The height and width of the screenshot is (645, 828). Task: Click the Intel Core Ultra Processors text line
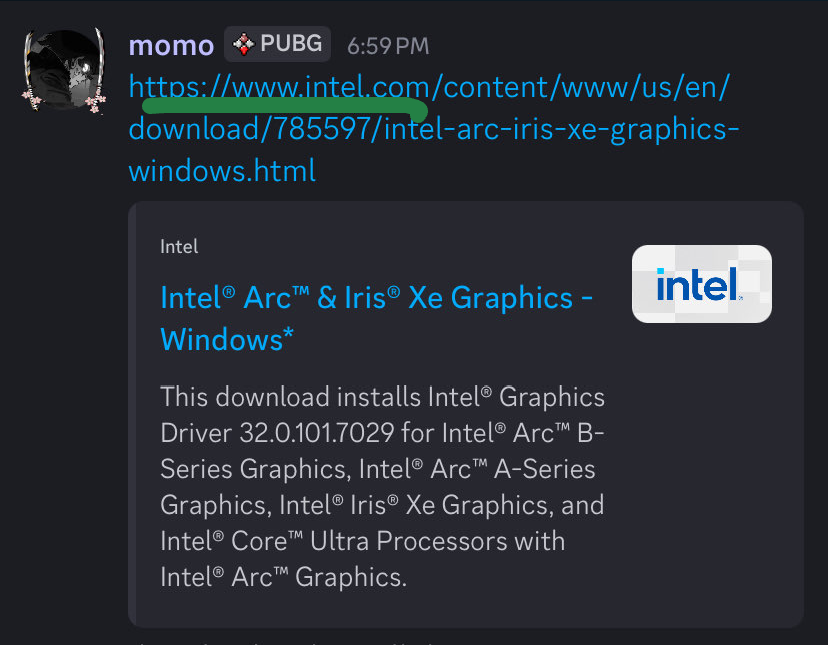click(362, 541)
